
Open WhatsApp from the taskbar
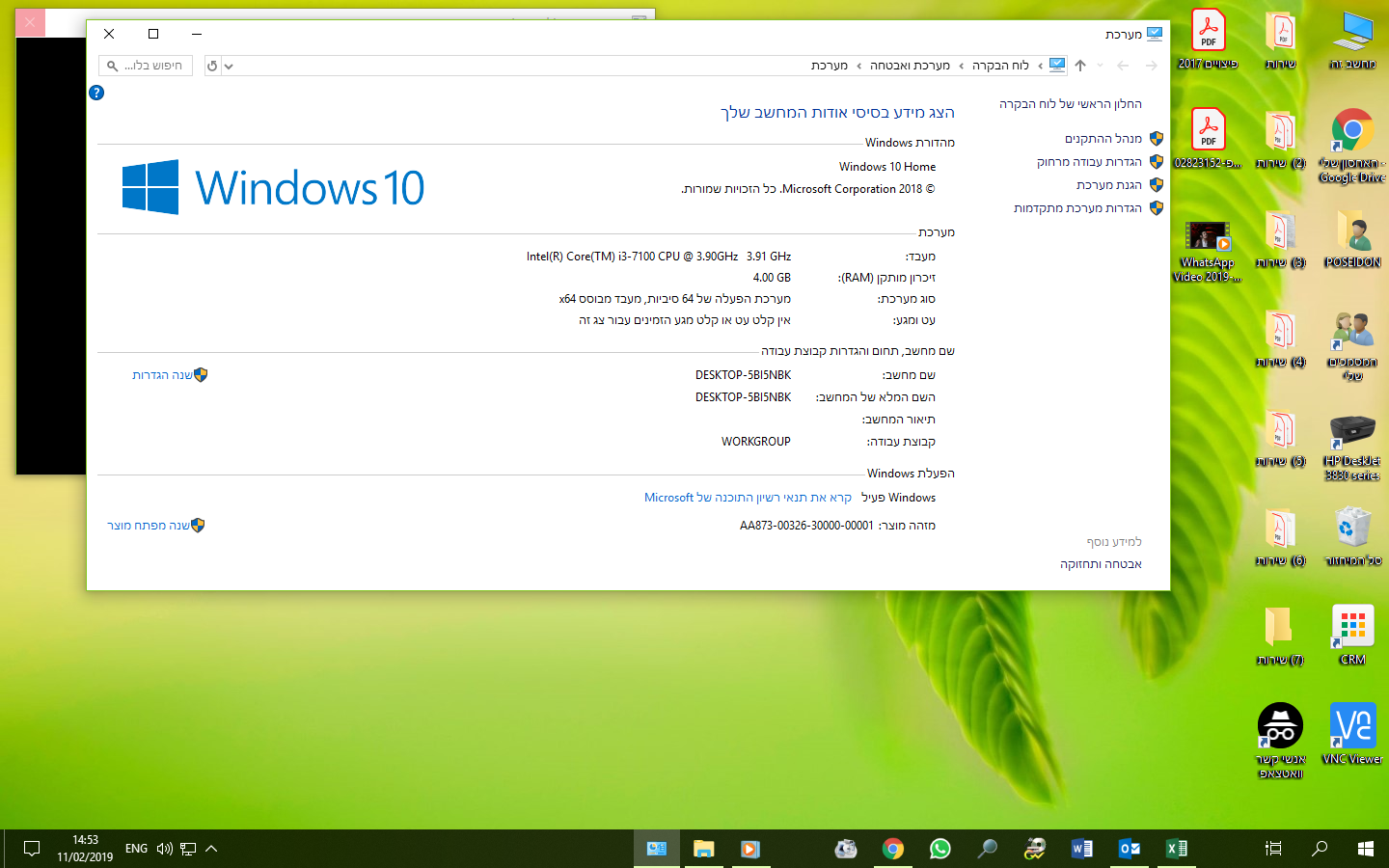(x=940, y=849)
